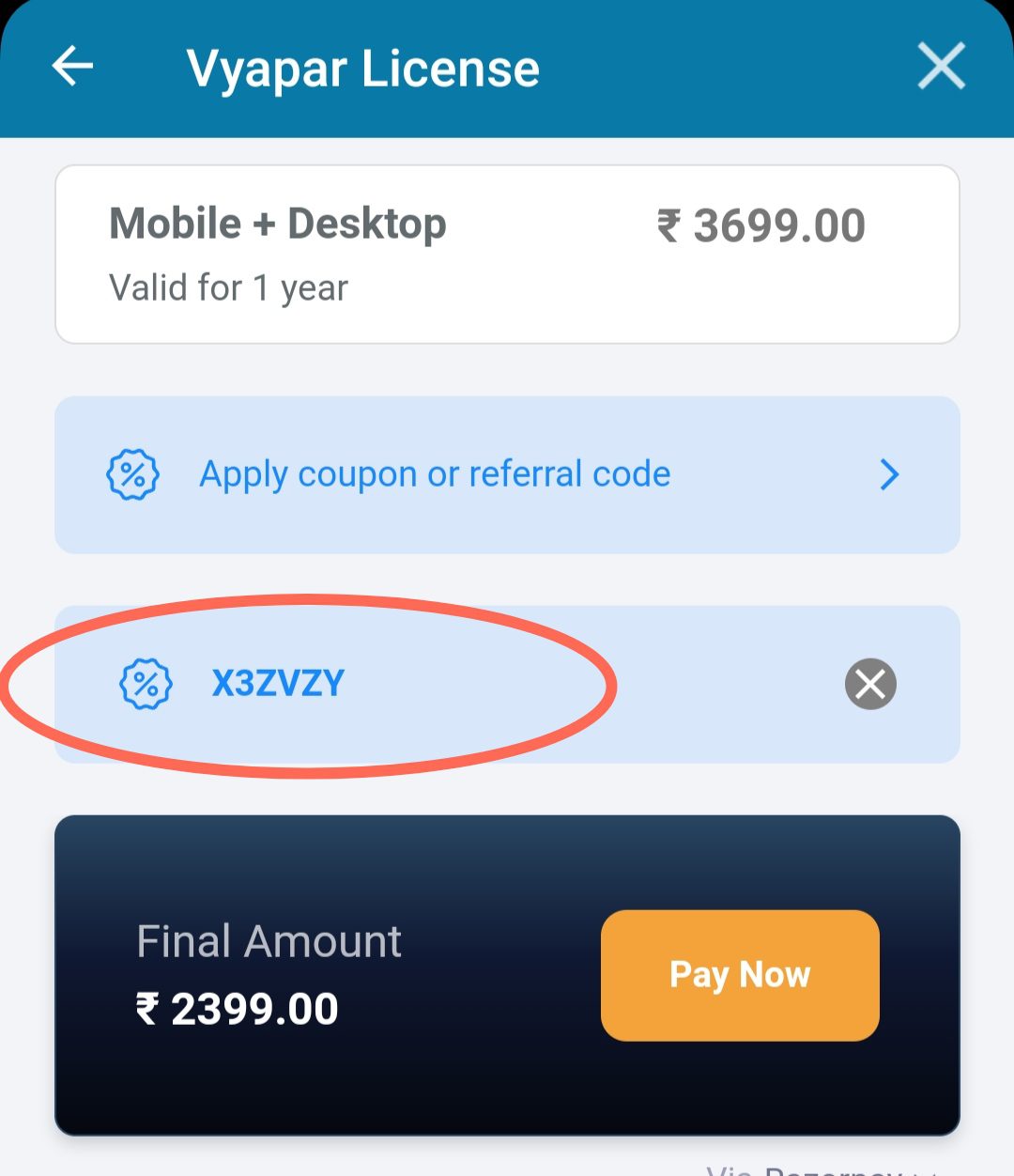1014x1176 pixels.
Task: Tap the rupee symbol beside 3699.00
Action: (x=668, y=226)
